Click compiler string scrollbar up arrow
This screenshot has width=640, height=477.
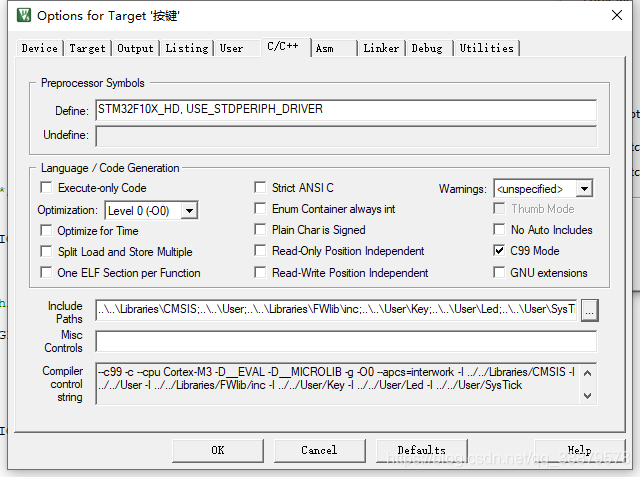point(588,373)
